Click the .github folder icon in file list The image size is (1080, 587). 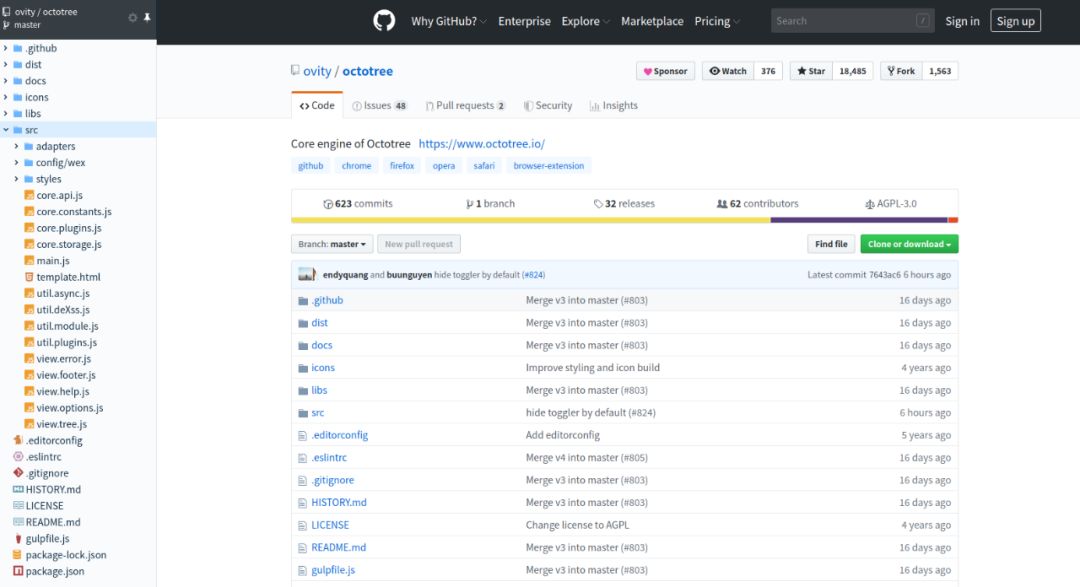[302, 301]
